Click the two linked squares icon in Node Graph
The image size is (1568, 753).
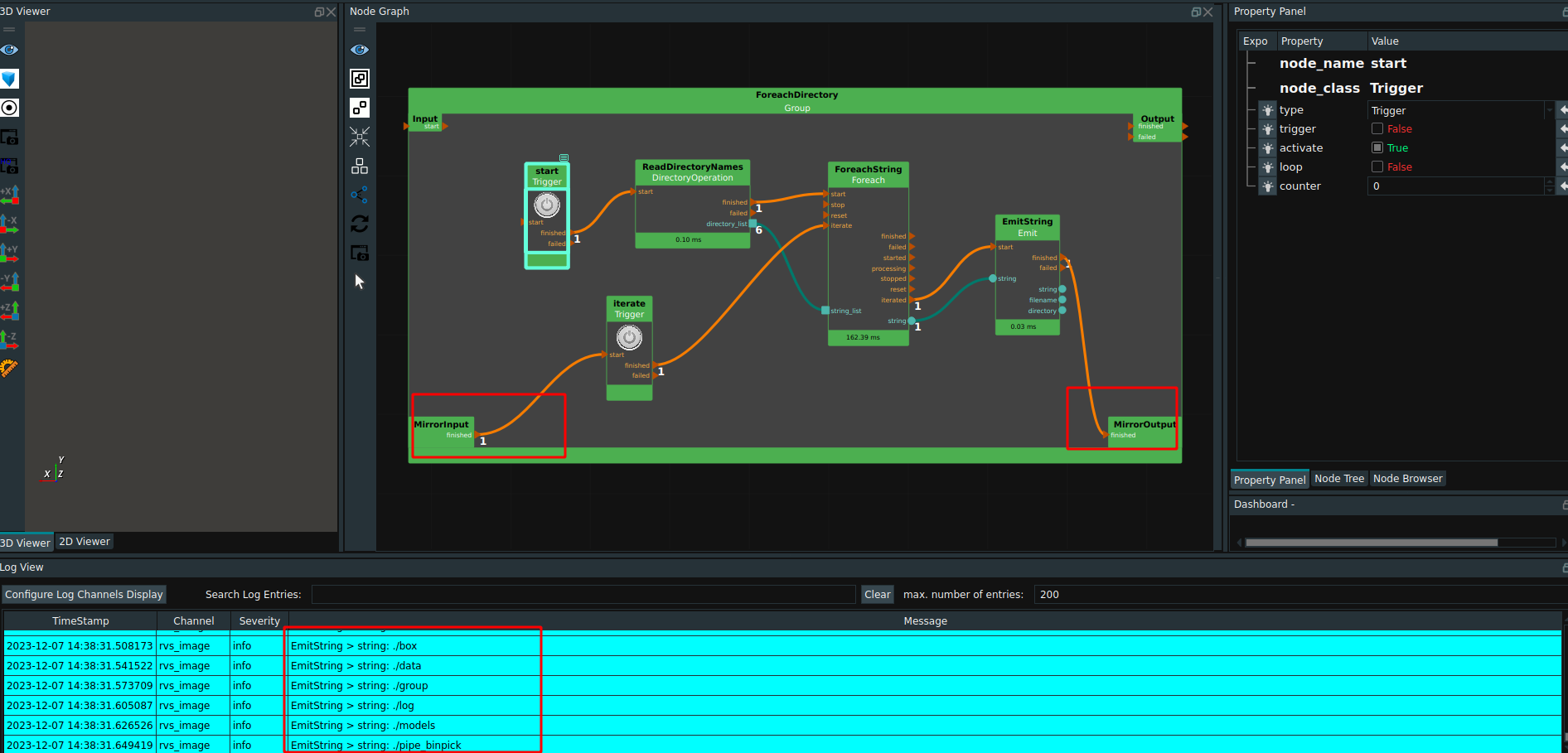point(360,108)
